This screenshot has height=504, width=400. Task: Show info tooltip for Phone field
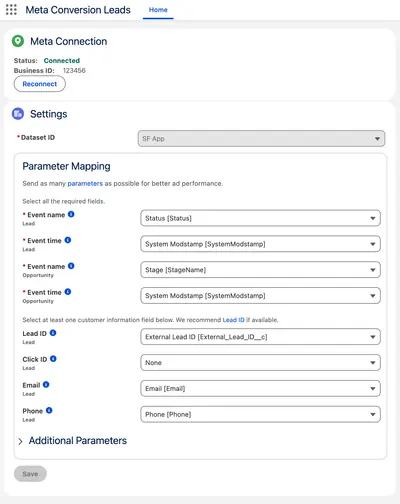tap(49, 410)
